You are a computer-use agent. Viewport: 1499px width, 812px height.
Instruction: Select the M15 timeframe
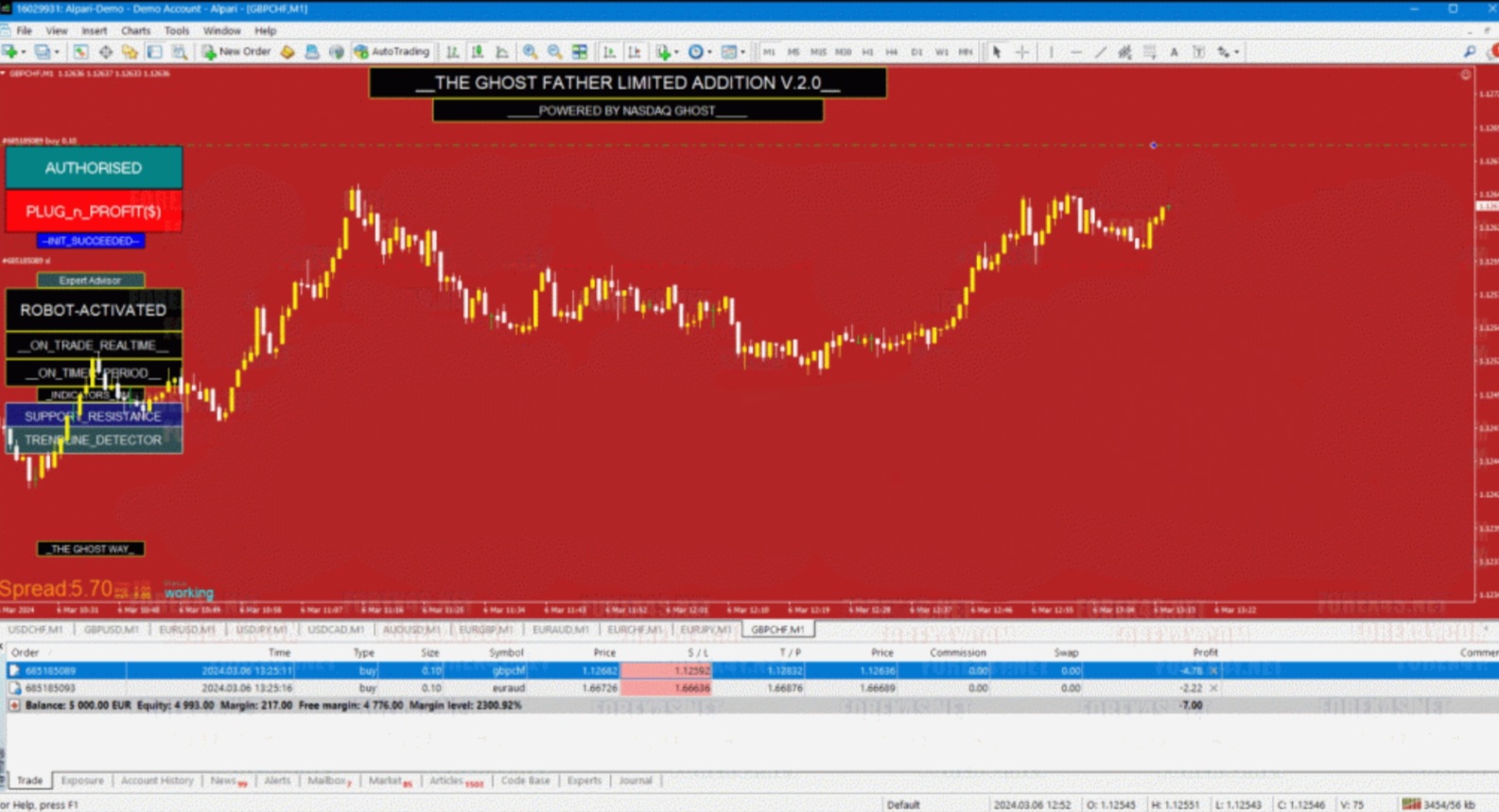point(818,52)
